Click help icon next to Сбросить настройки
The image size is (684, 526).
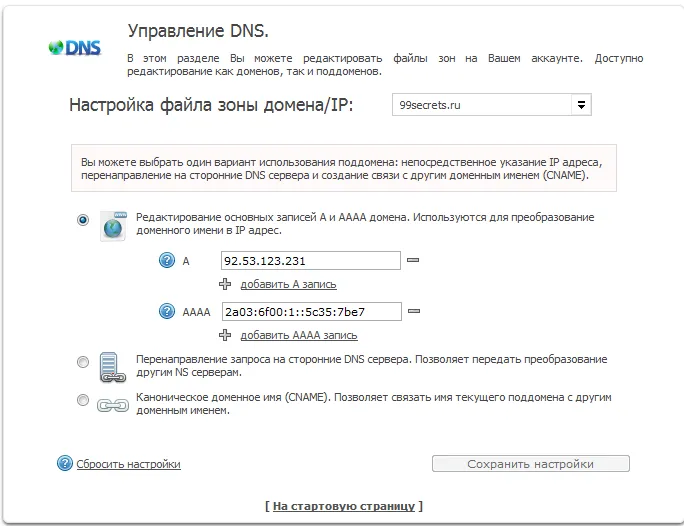[x=65, y=463]
